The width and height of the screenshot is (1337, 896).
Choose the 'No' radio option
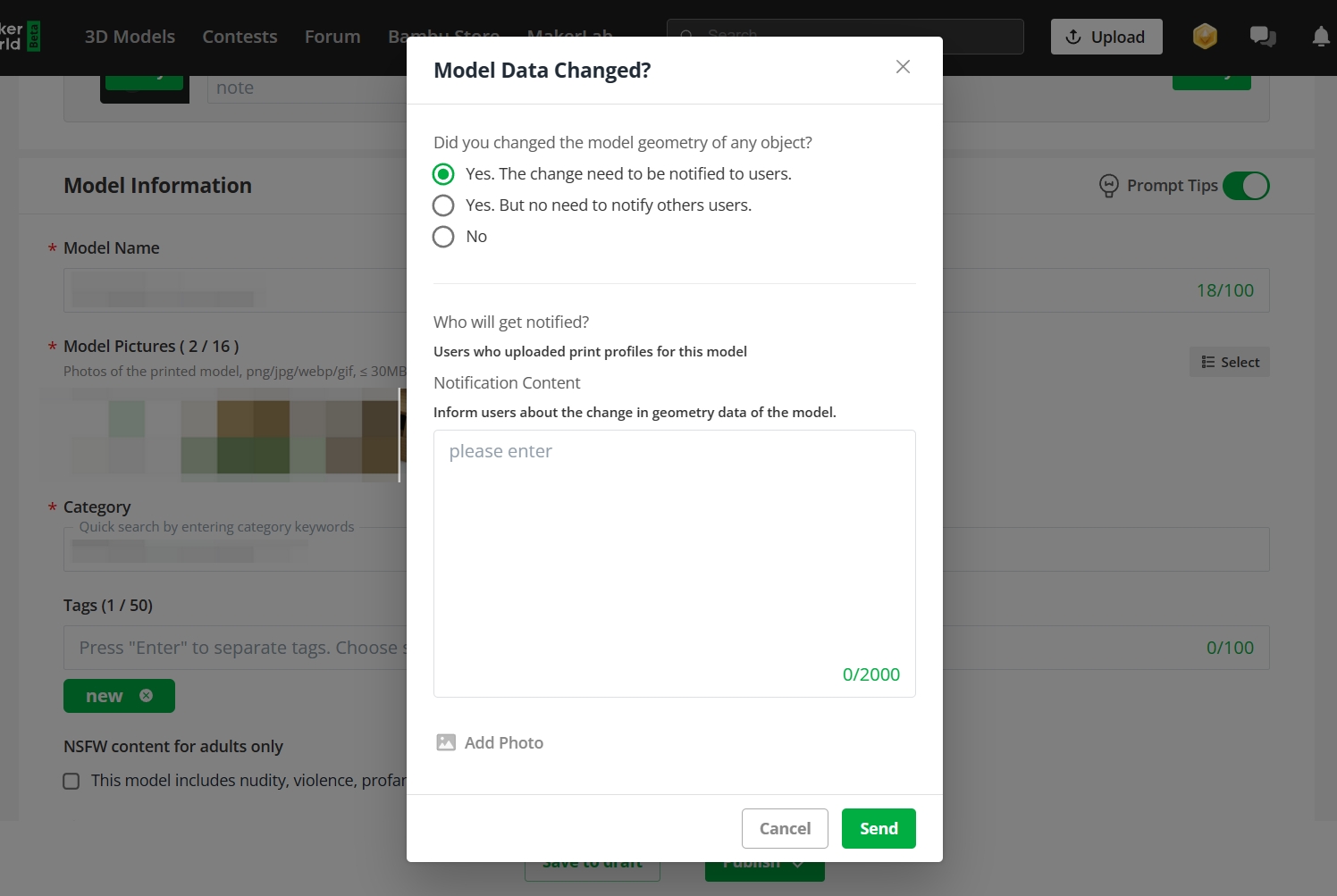click(x=443, y=237)
